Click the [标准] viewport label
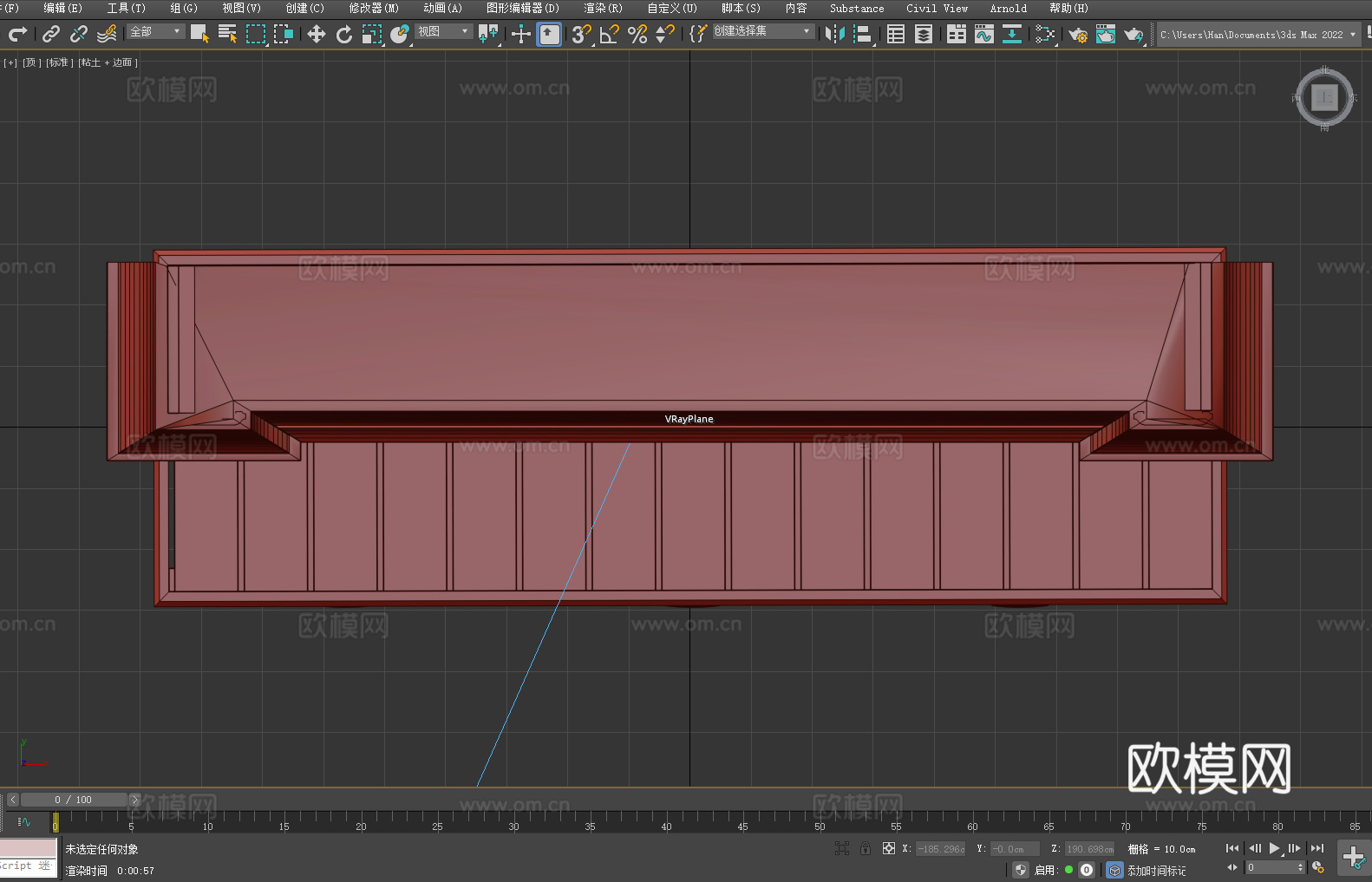Screen dimensions: 1372x882 pyautogui.click(x=60, y=62)
